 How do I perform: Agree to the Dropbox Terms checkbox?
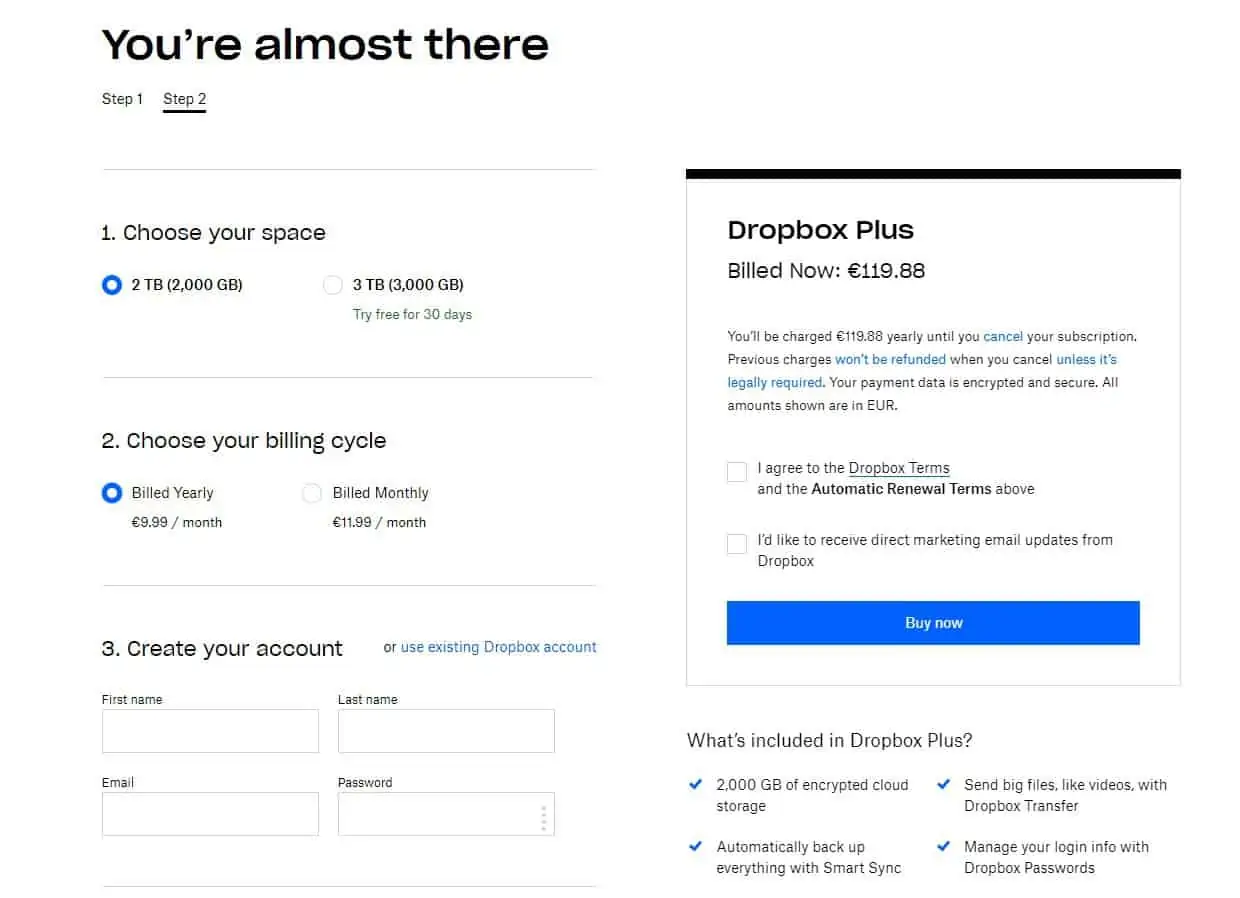(x=737, y=472)
